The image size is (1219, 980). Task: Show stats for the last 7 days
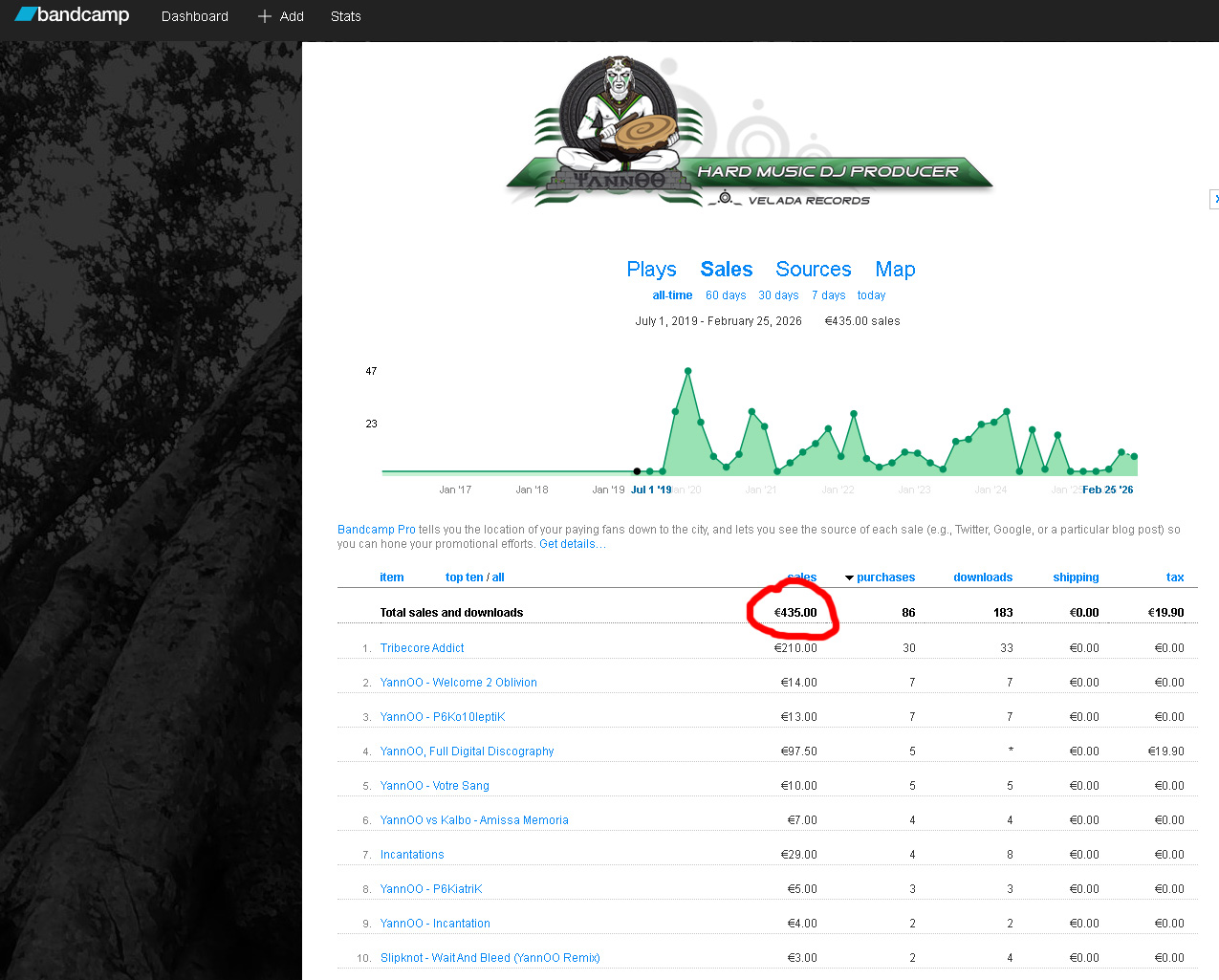[828, 295]
